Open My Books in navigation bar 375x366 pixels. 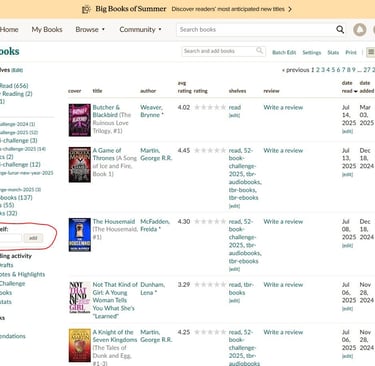(47, 29)
